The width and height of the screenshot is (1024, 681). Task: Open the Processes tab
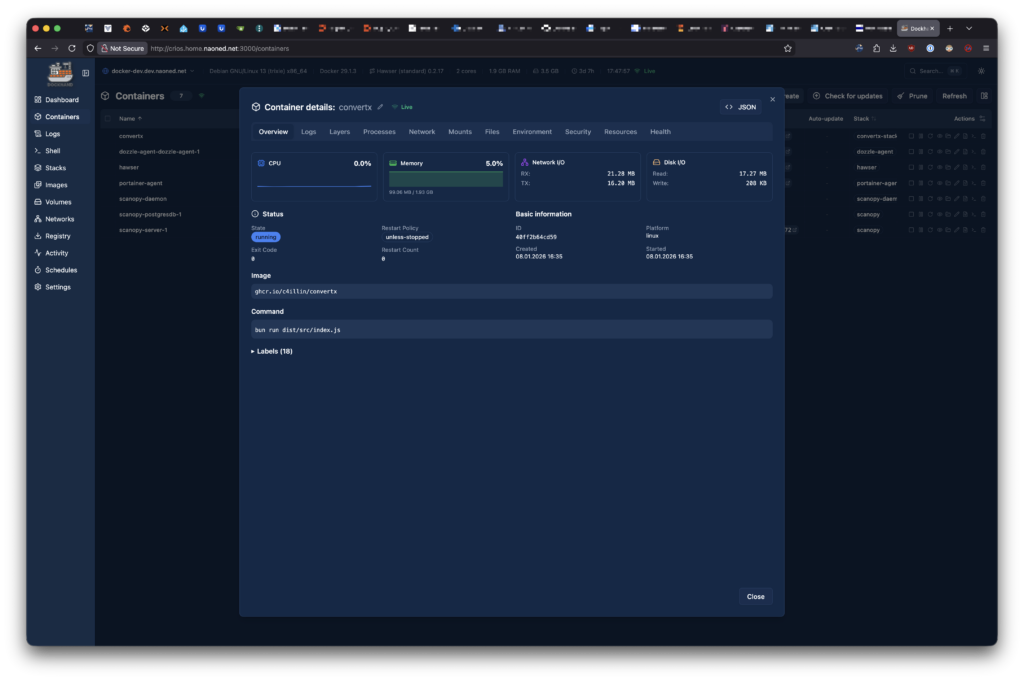[379, 132]
